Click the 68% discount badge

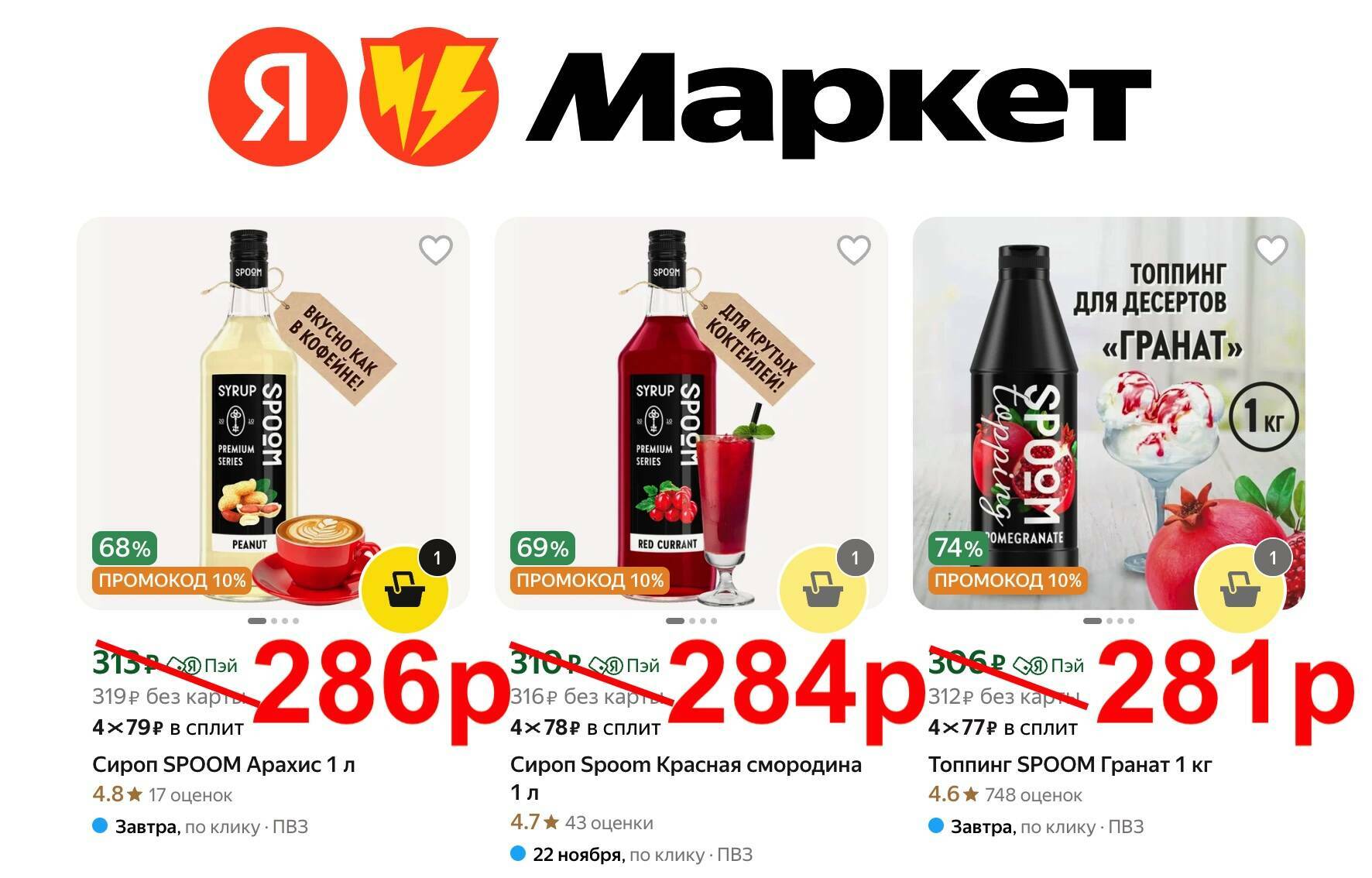[x=125, y=548]
